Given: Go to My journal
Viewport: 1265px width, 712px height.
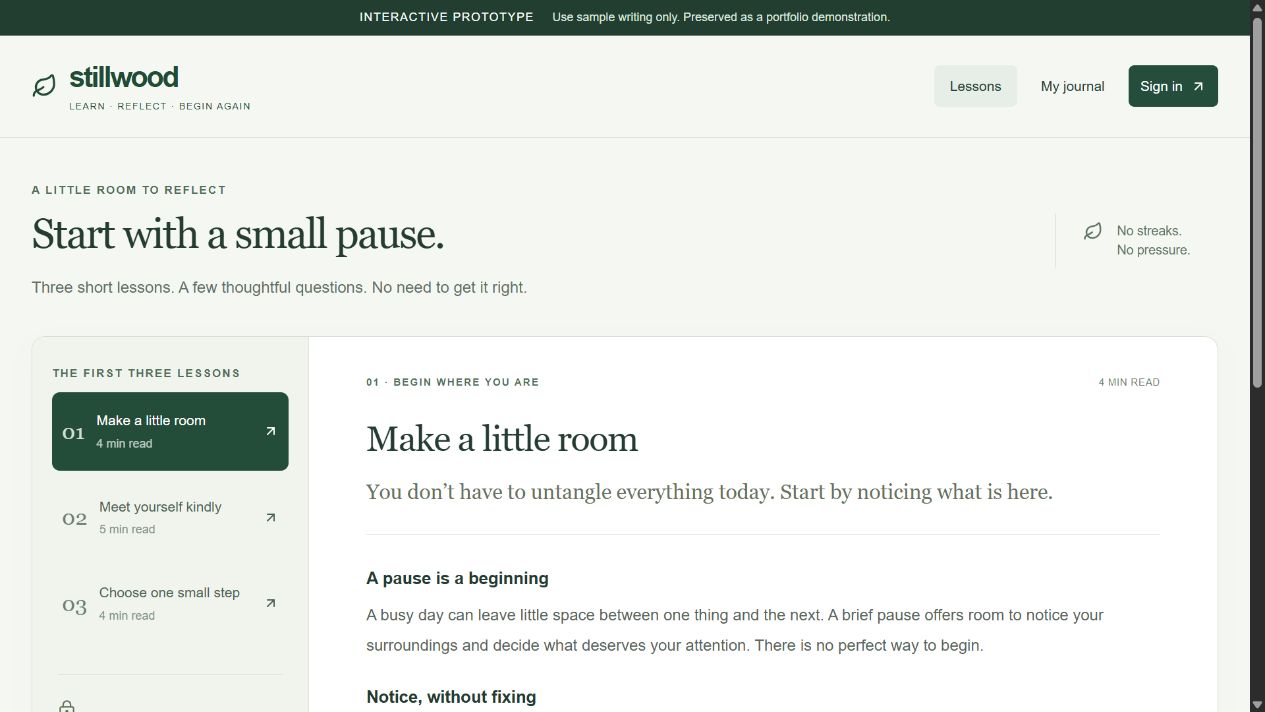Looking at the screenshot, I should (1072, 86).
